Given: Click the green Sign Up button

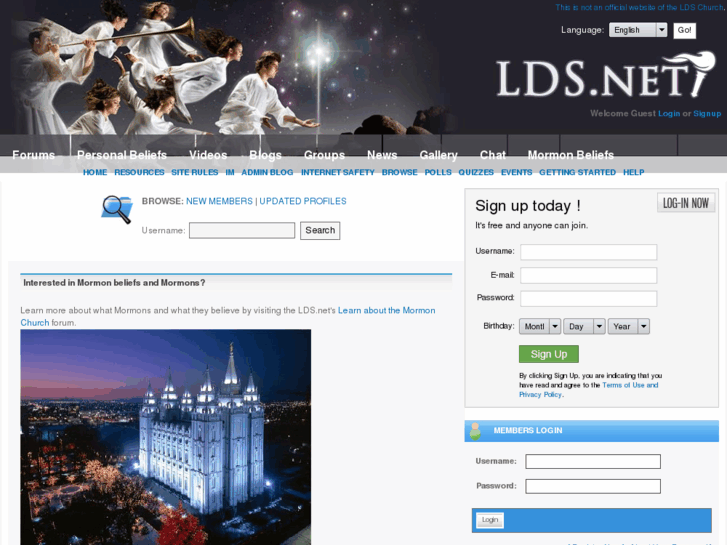Looking at the screenshot, I should pyautogui.click(x=549, y=354).
